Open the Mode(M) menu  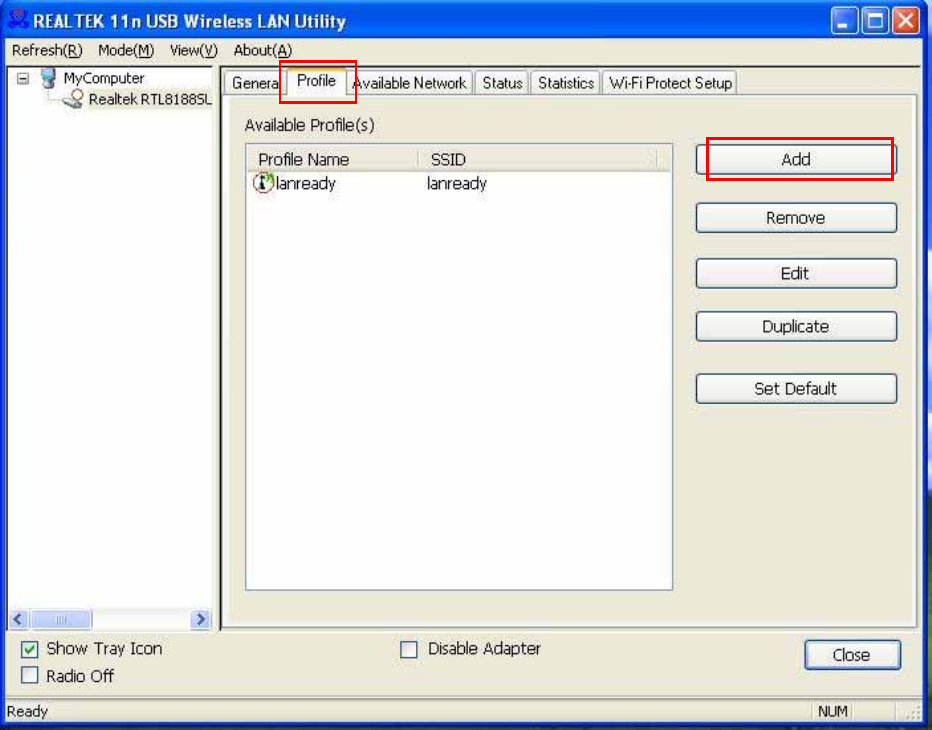click(x=126, y=51)
